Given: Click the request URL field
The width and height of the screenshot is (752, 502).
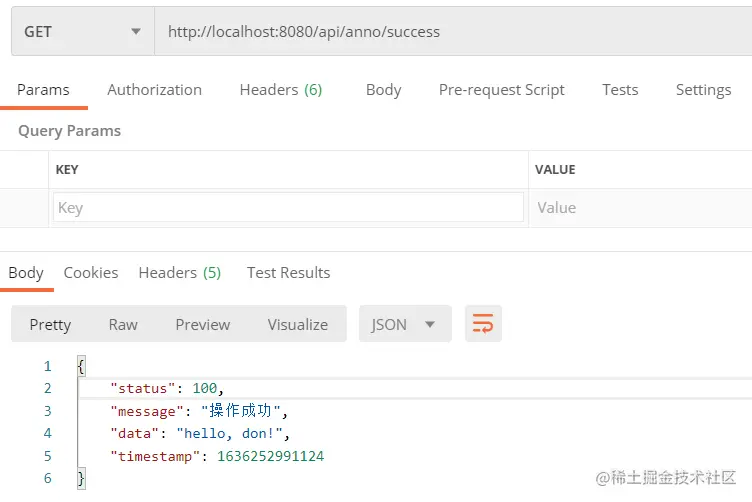Looking at the screenshot, I should [x=453, y=32].
